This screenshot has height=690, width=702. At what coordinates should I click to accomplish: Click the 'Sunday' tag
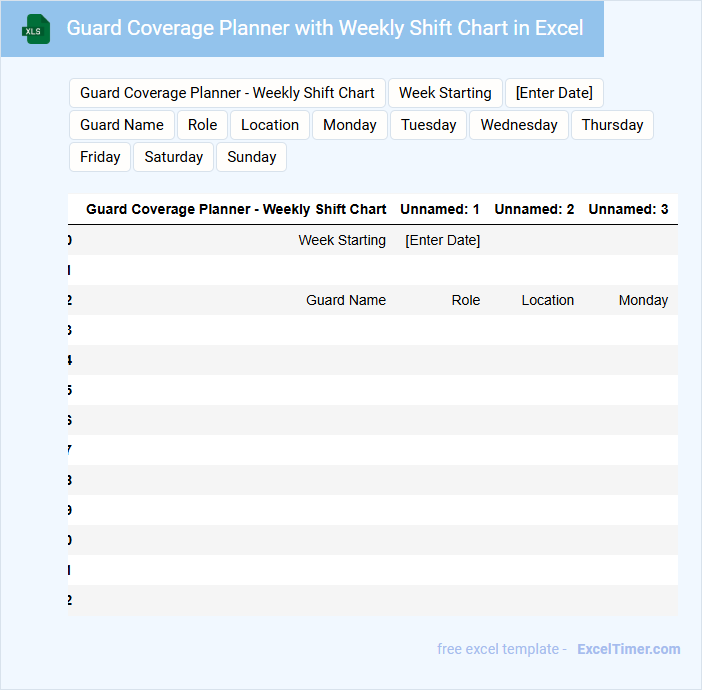pyautogui.click(x=252, y=157)
